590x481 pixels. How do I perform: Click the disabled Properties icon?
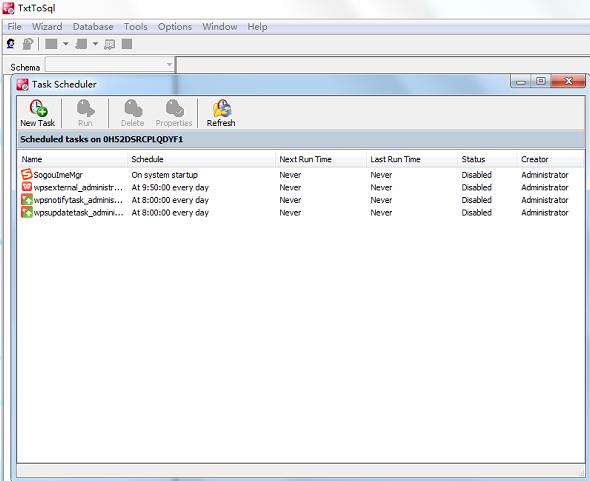coord(174,108)
